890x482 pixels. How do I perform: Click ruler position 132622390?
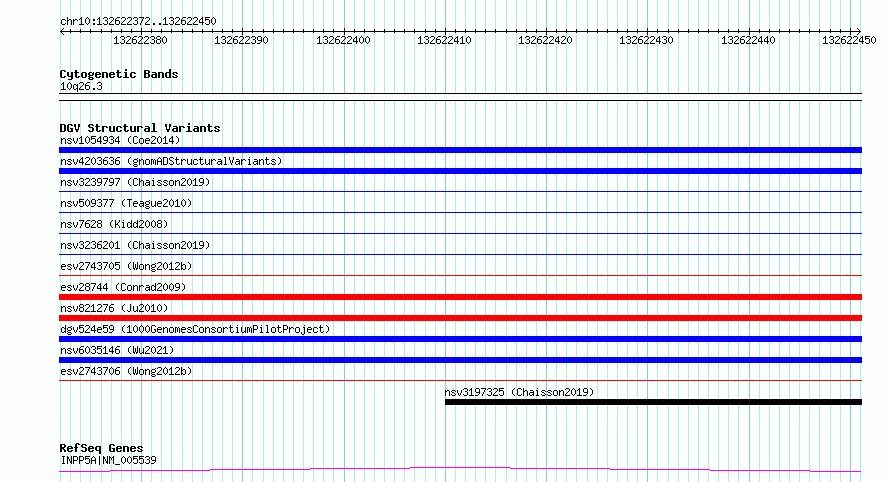click(x=241, y=40)
